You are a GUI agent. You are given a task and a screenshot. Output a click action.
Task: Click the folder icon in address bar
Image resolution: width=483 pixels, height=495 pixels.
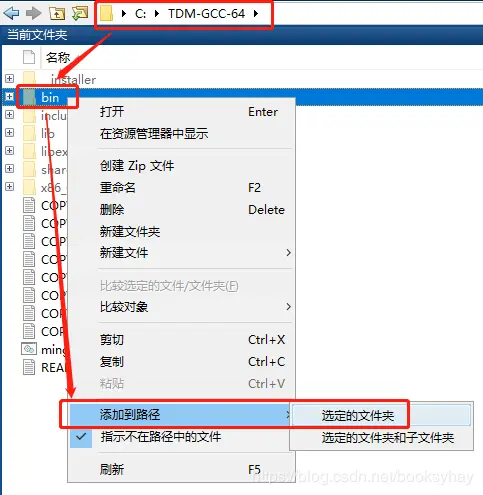click(106, 14)
